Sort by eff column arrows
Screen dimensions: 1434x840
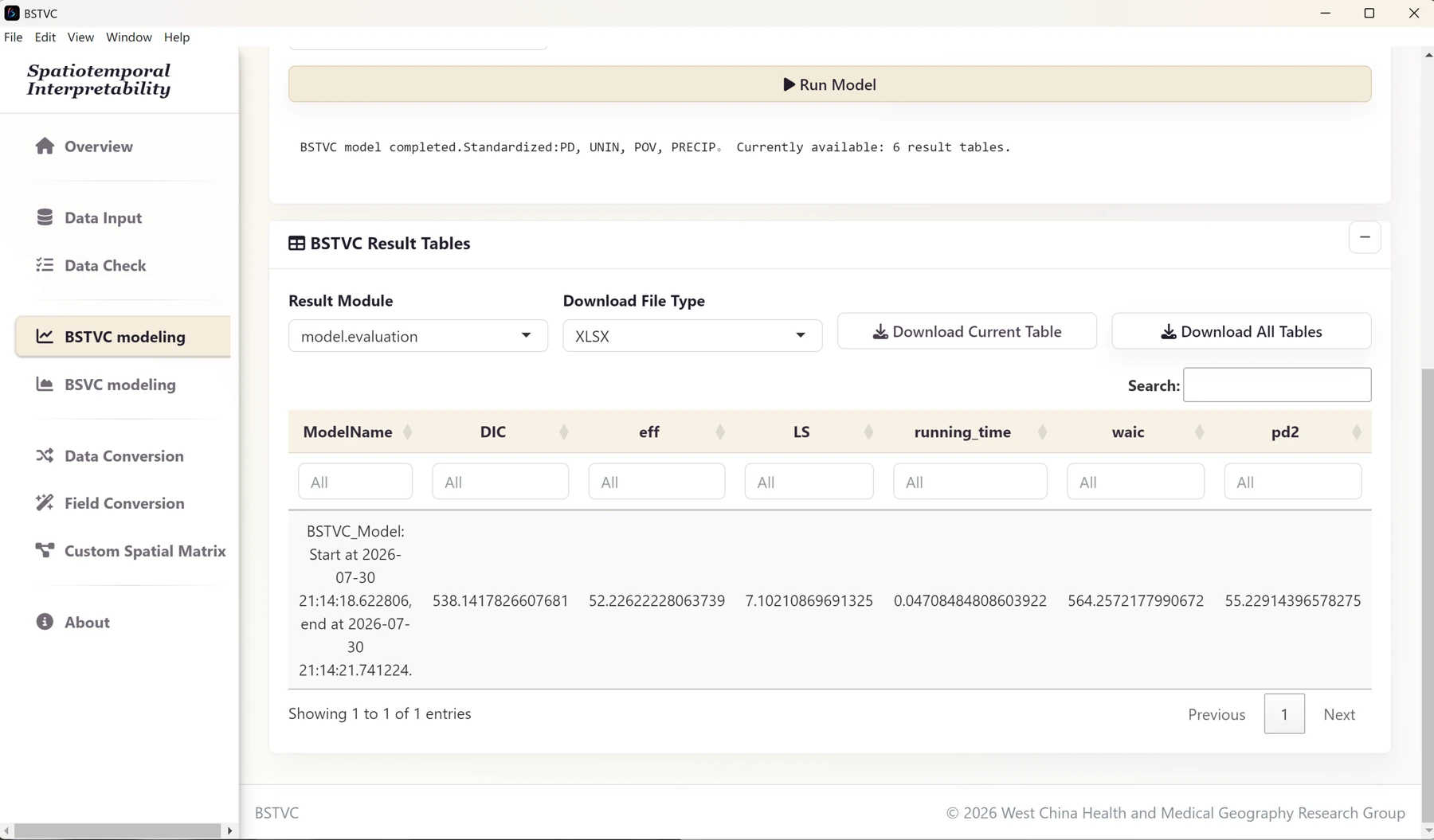pyautogui.click(x=720, y=432)
